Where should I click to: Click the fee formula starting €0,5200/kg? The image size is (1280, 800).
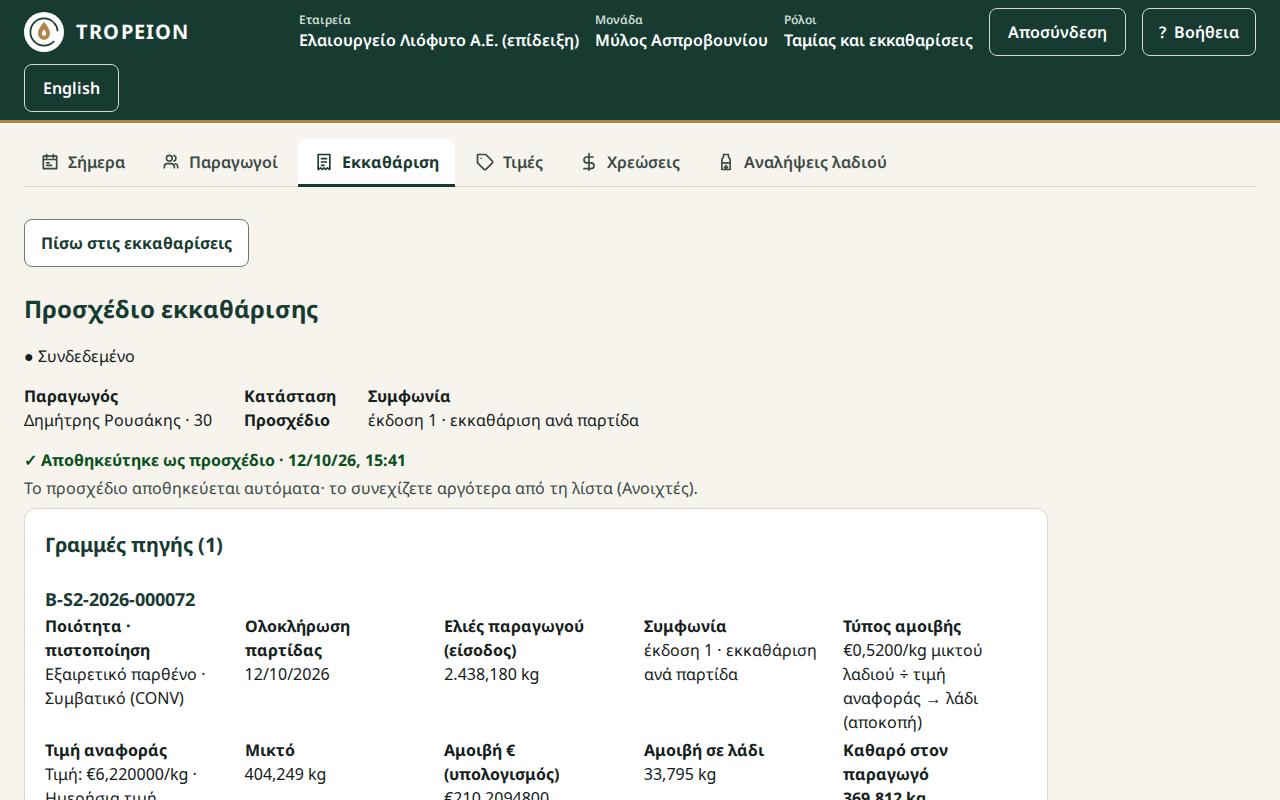pyautogui.click(x=912, y=686)
